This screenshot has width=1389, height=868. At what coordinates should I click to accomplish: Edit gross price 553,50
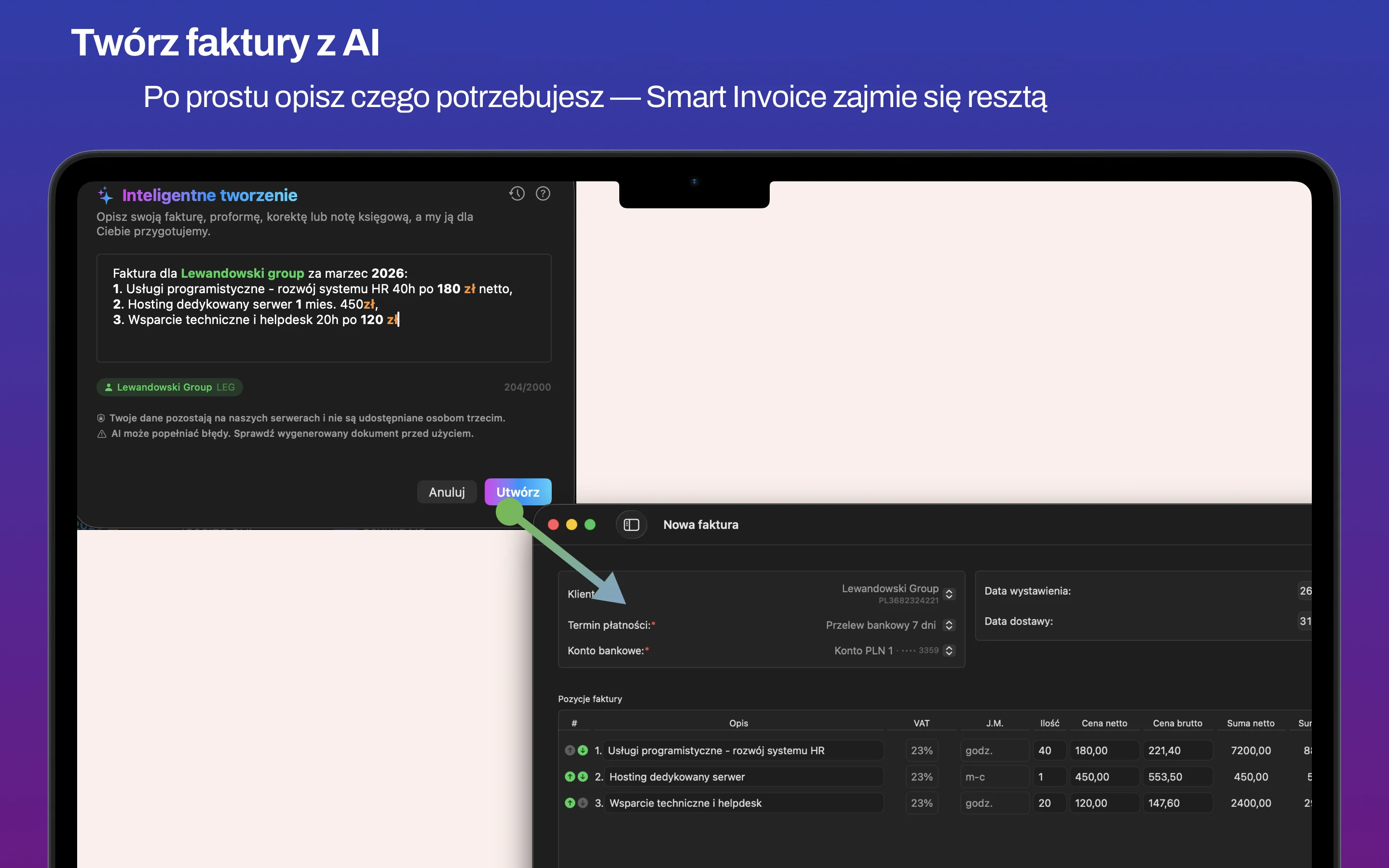[1178, 777]
